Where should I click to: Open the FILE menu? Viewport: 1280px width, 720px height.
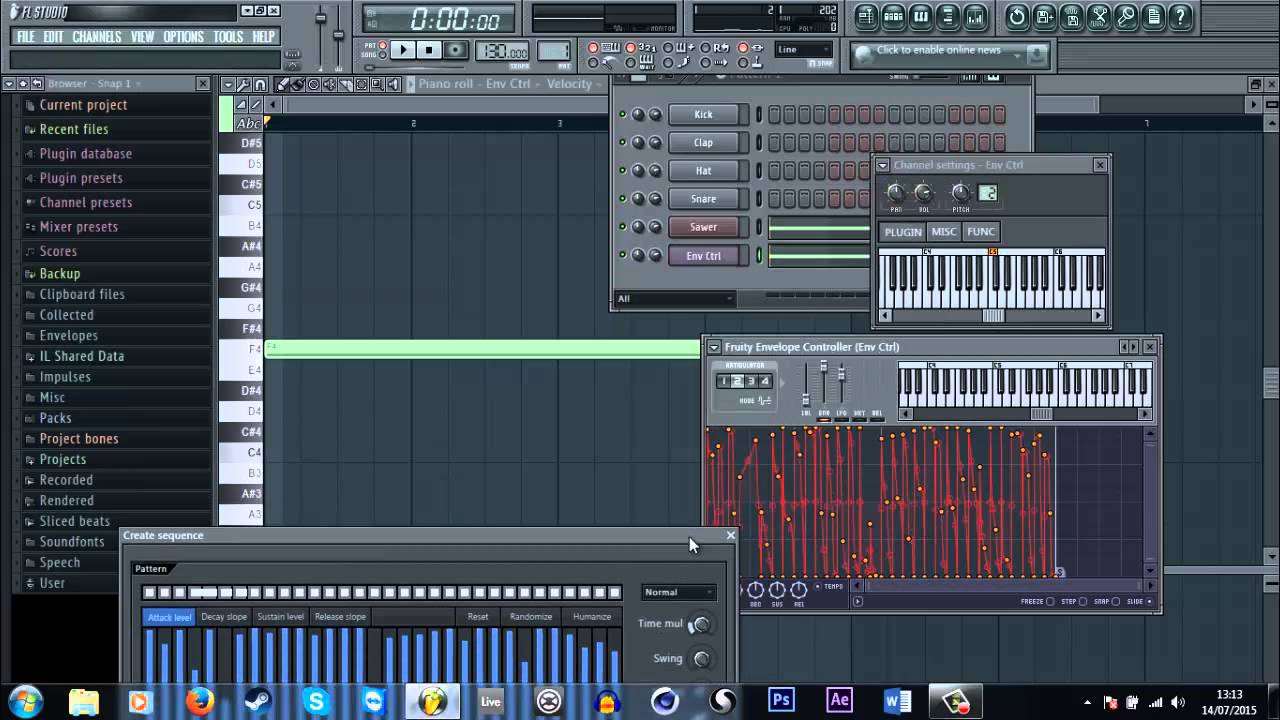pyautogui.click(x=26, y=37)
